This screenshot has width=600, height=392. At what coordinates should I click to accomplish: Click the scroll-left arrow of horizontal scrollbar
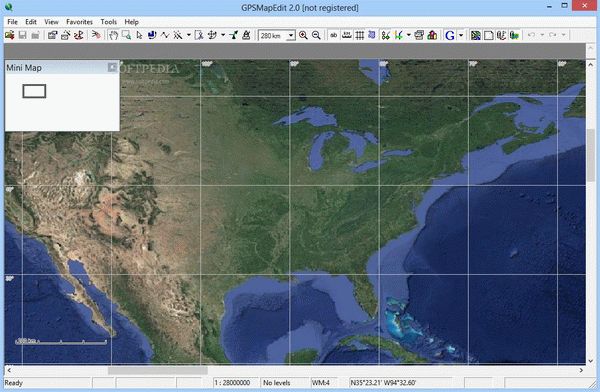[9, 371]
